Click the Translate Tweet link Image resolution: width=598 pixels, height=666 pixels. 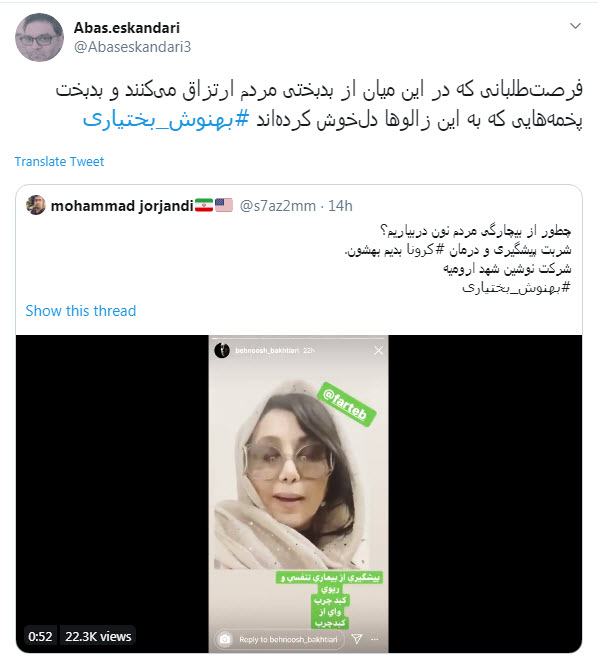click(59, 161)
